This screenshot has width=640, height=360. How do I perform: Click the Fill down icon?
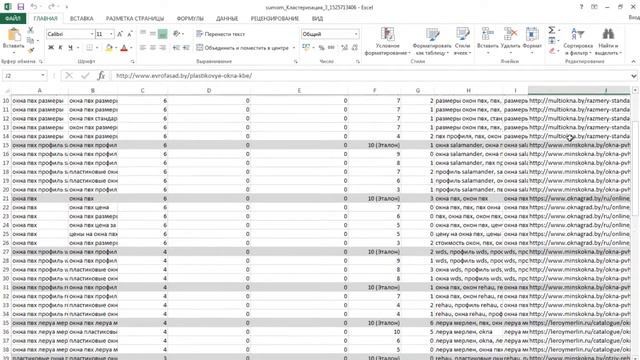pos(552,40)
